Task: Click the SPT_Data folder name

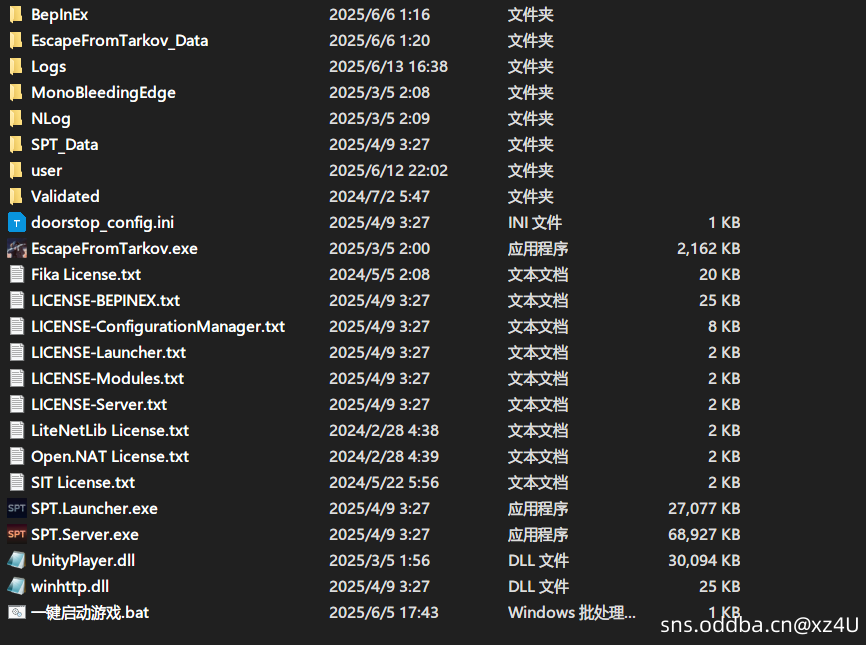Action: [65, 145]
